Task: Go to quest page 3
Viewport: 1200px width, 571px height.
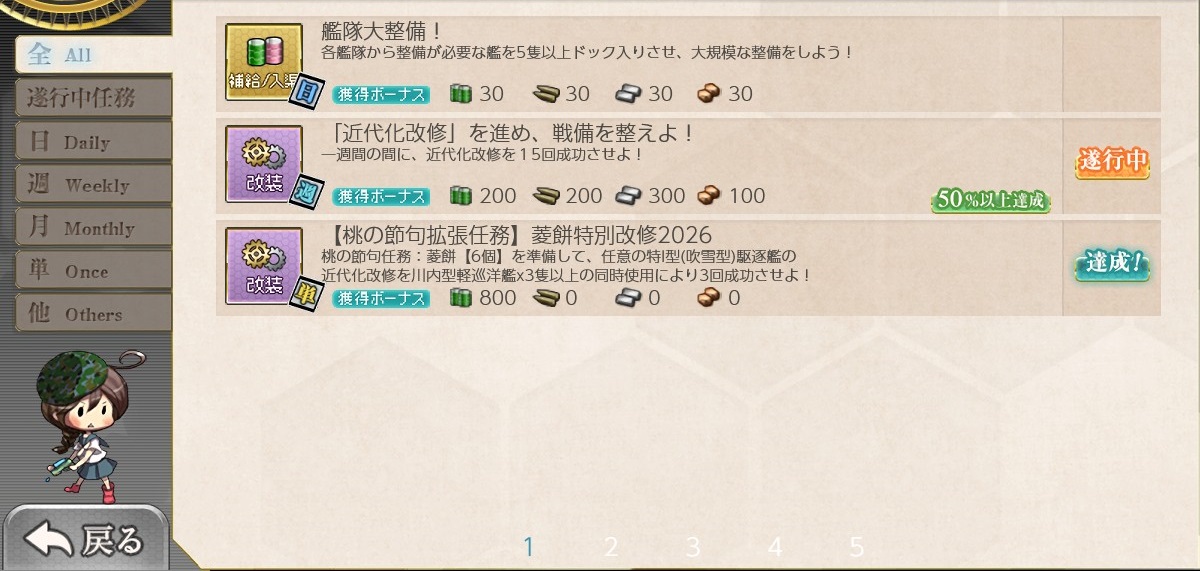Action: 693,547
